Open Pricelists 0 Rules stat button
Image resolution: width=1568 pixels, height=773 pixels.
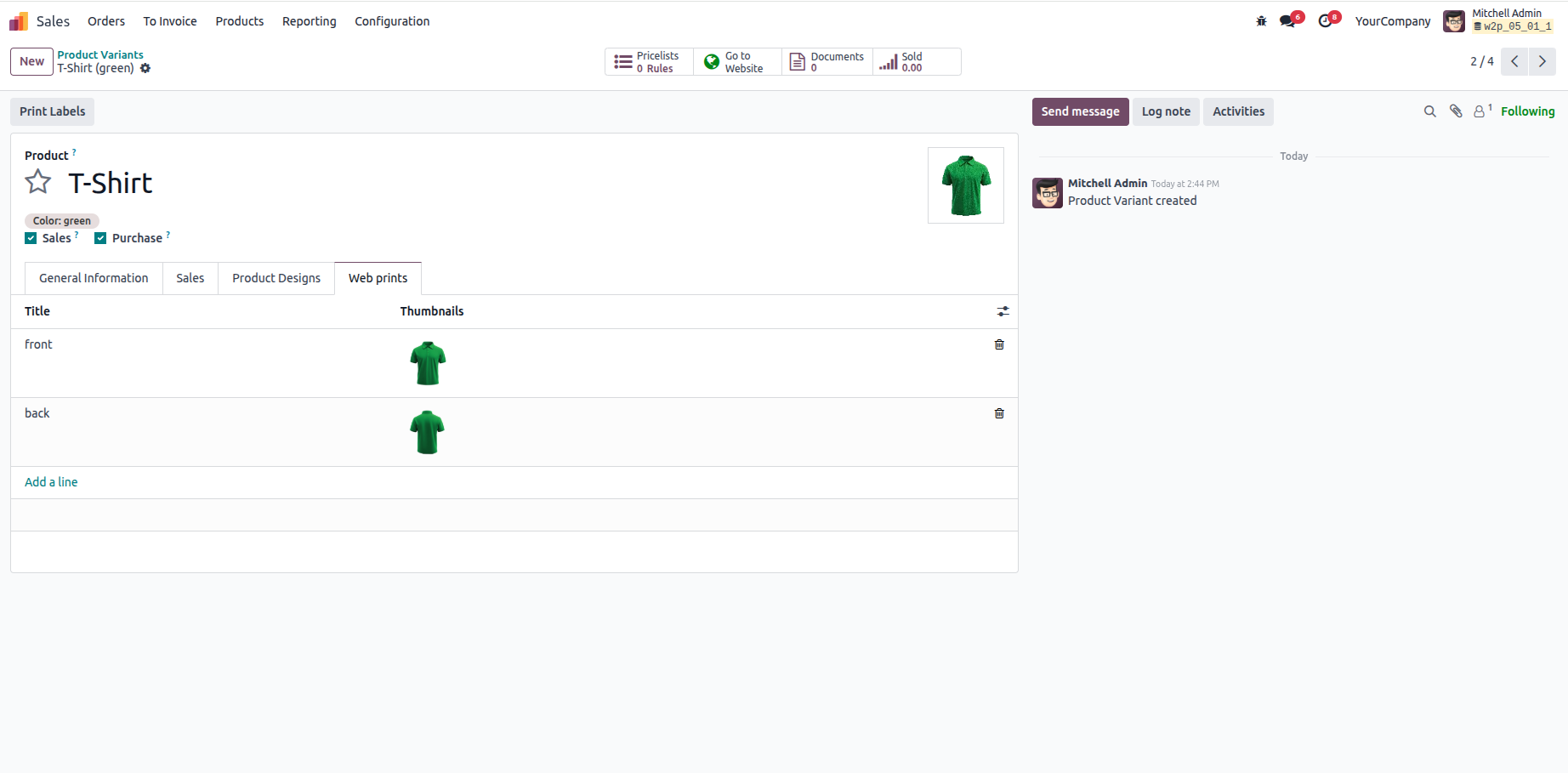coord(649,62)
